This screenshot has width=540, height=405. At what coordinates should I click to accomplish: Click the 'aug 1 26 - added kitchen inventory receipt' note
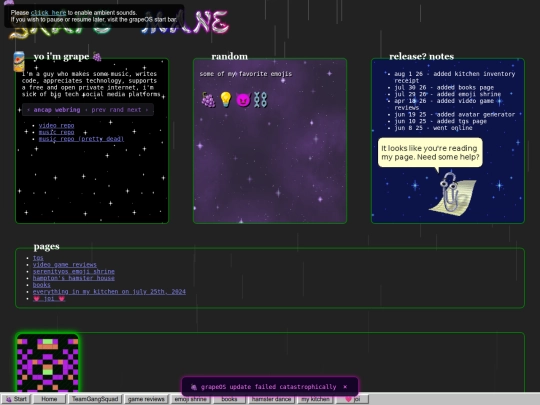coord(455,77)
